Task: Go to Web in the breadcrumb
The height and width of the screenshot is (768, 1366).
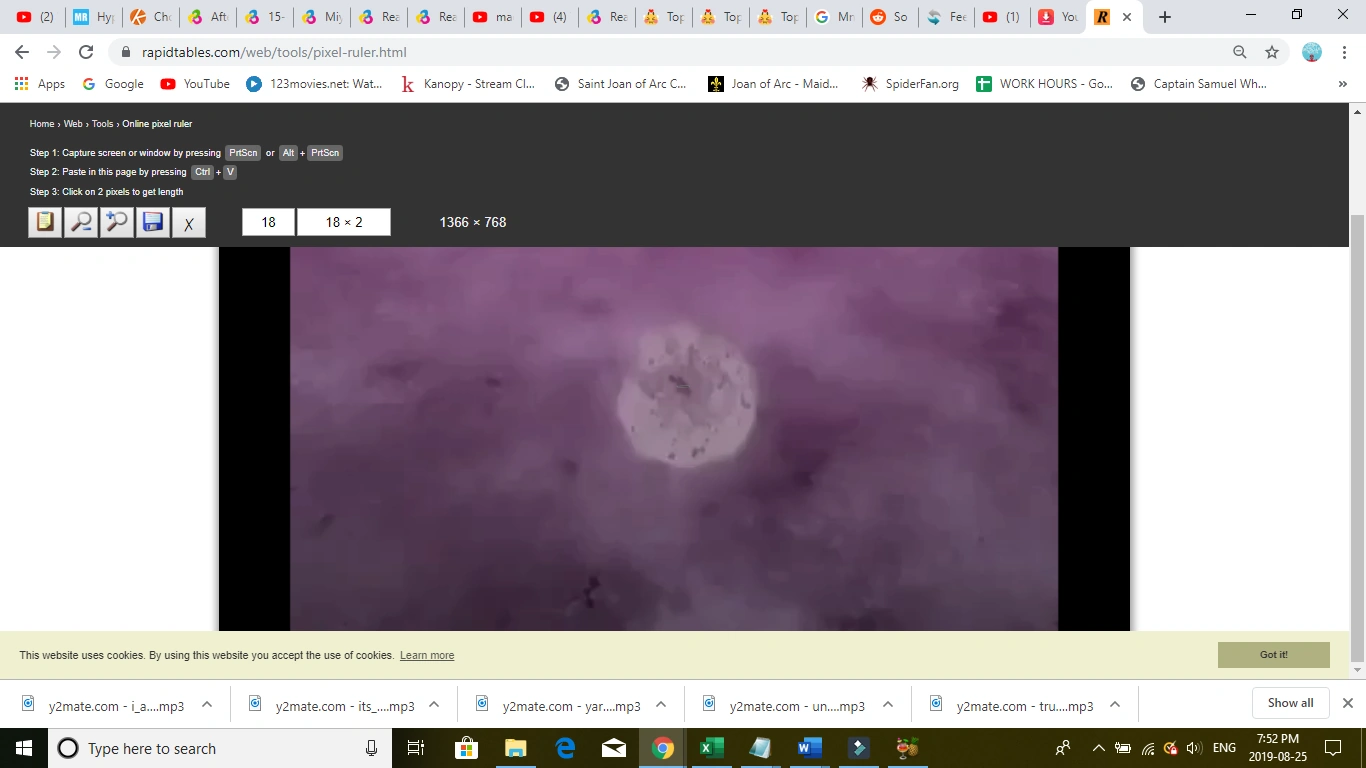Action: 73,124
